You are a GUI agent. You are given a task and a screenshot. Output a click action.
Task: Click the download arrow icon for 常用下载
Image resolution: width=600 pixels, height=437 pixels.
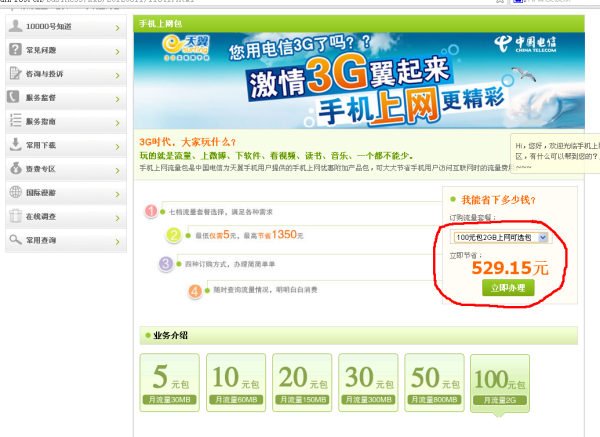tap(15, 144)
